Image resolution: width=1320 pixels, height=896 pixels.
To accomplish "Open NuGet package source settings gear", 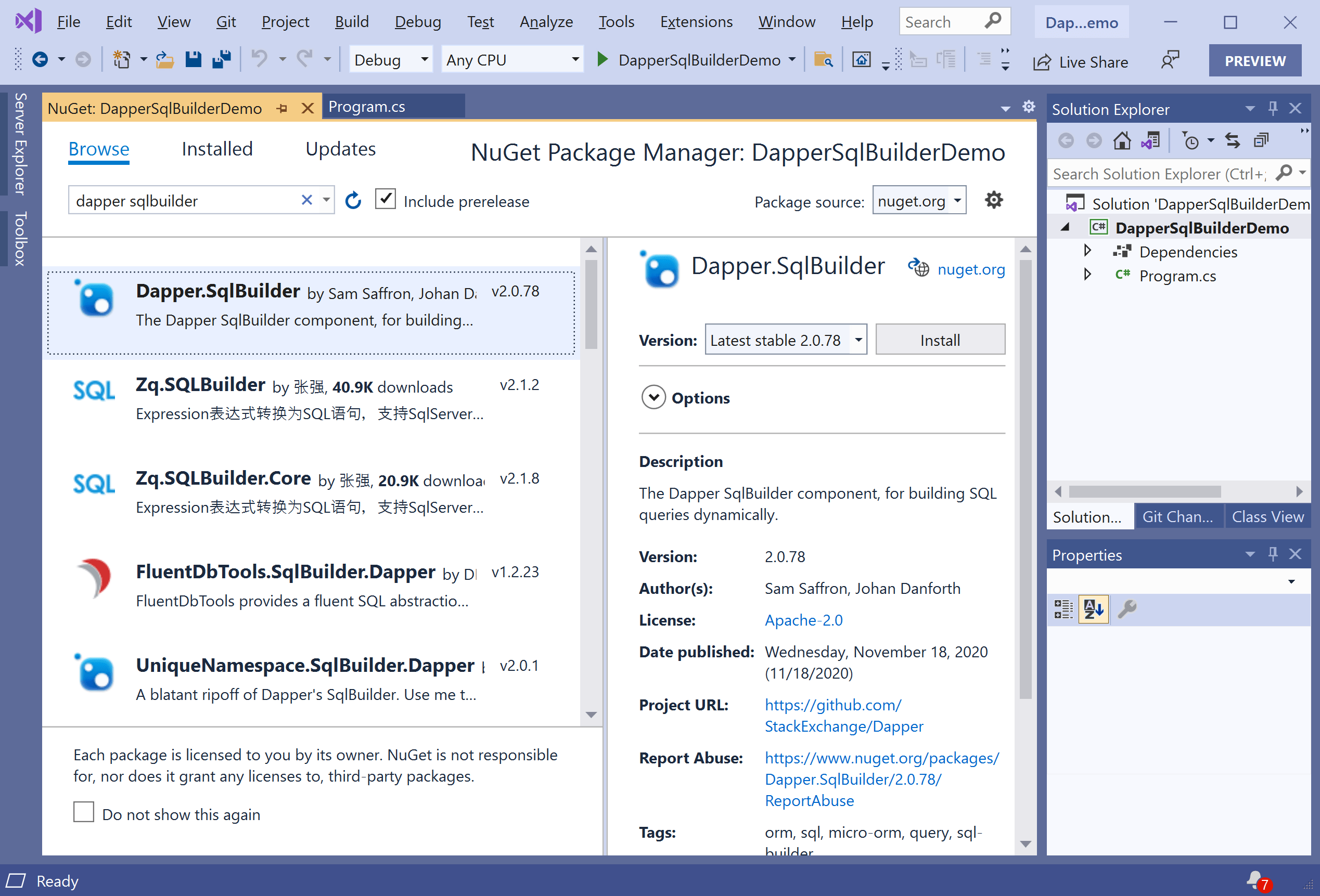I will click(993, 200).
